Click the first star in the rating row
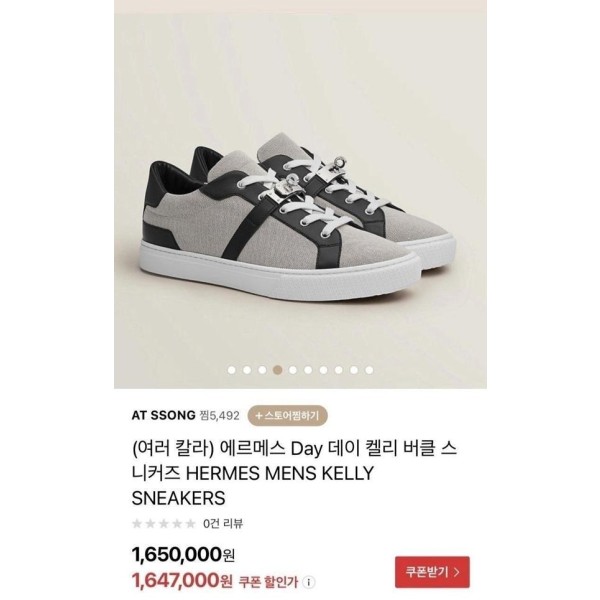 coord(137,523)
